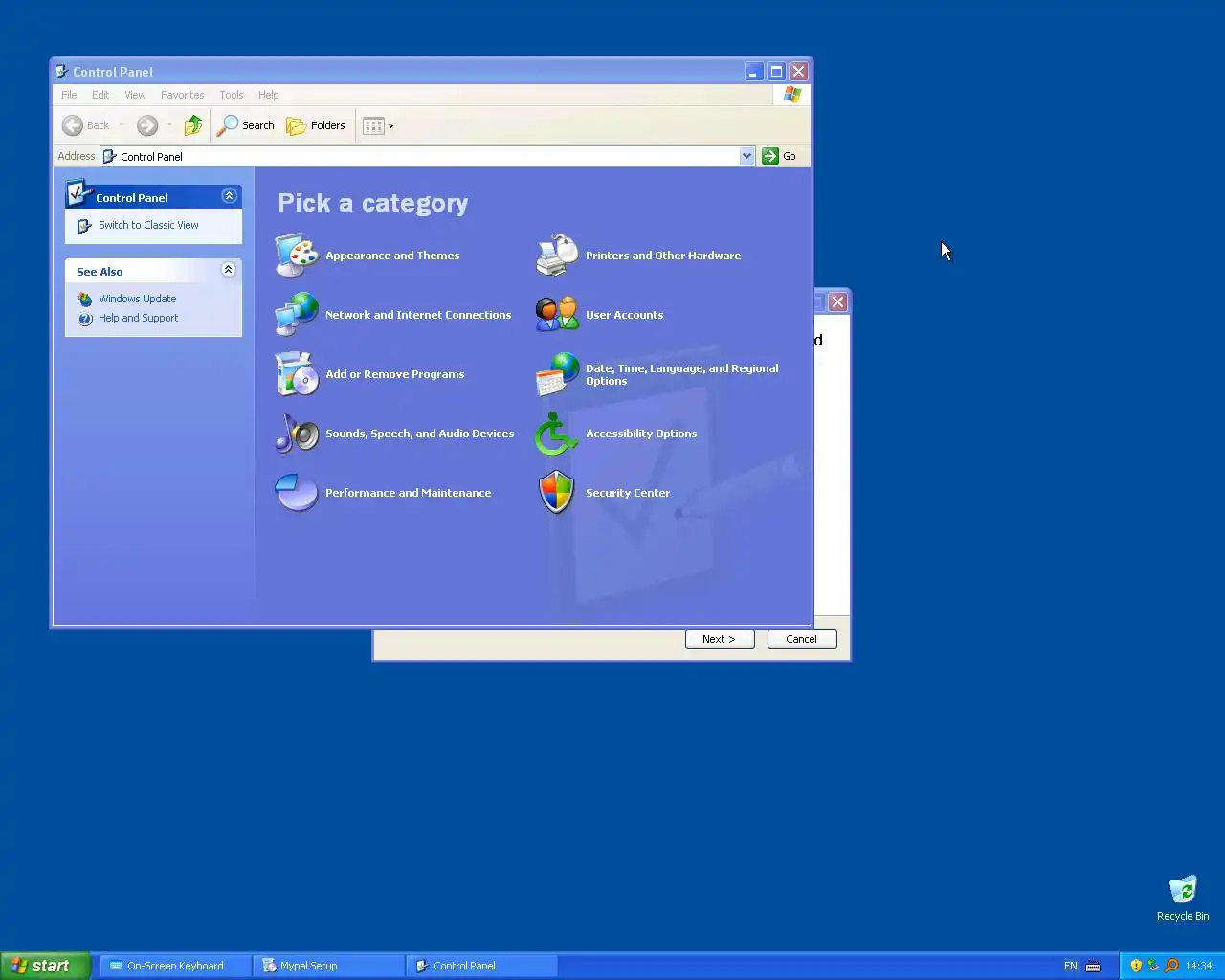Click the security alert shield tray icon
The image size is (1225, 980).
point(1136,966)
